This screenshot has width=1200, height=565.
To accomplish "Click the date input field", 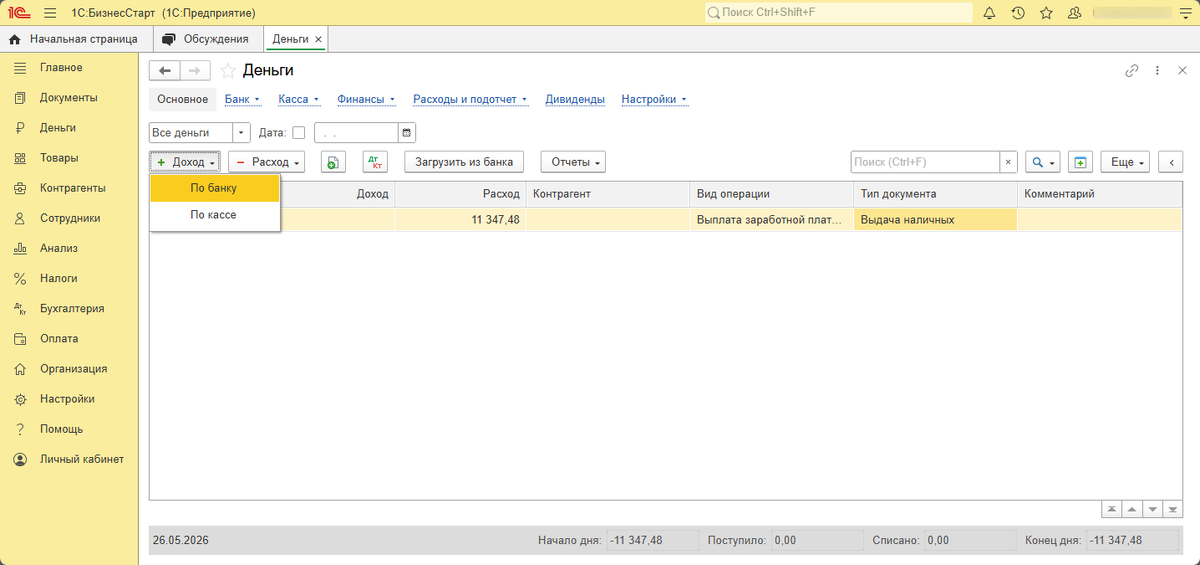I will click(356, 132).
